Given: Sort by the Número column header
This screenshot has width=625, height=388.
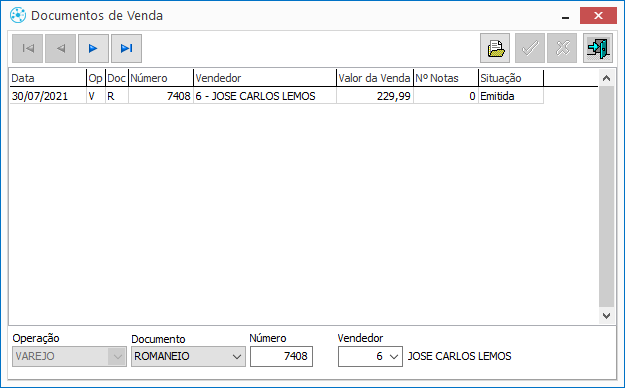Looking at the screenshot, I should tap(161, 78).
